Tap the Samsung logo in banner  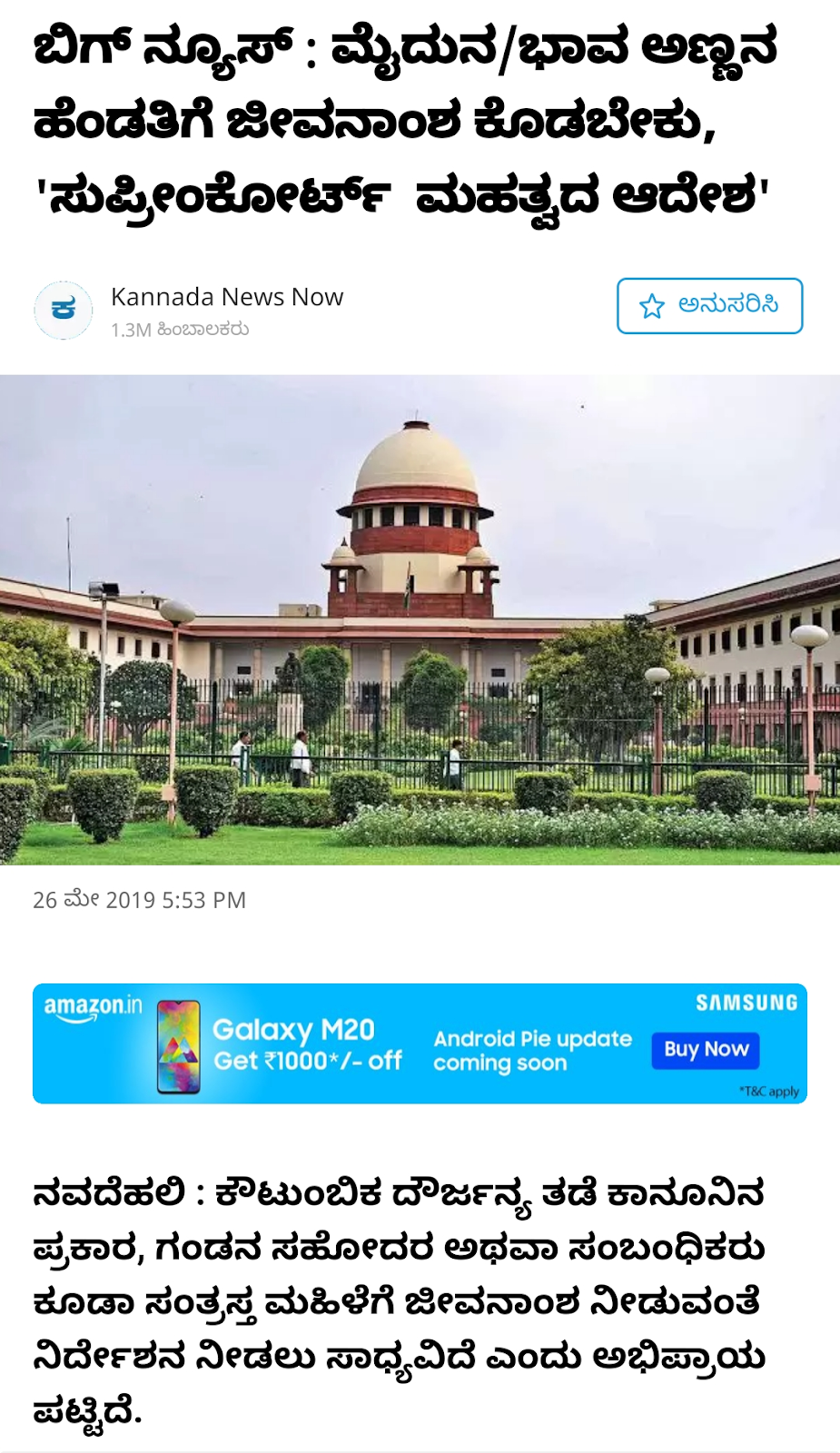(746, 1003)
